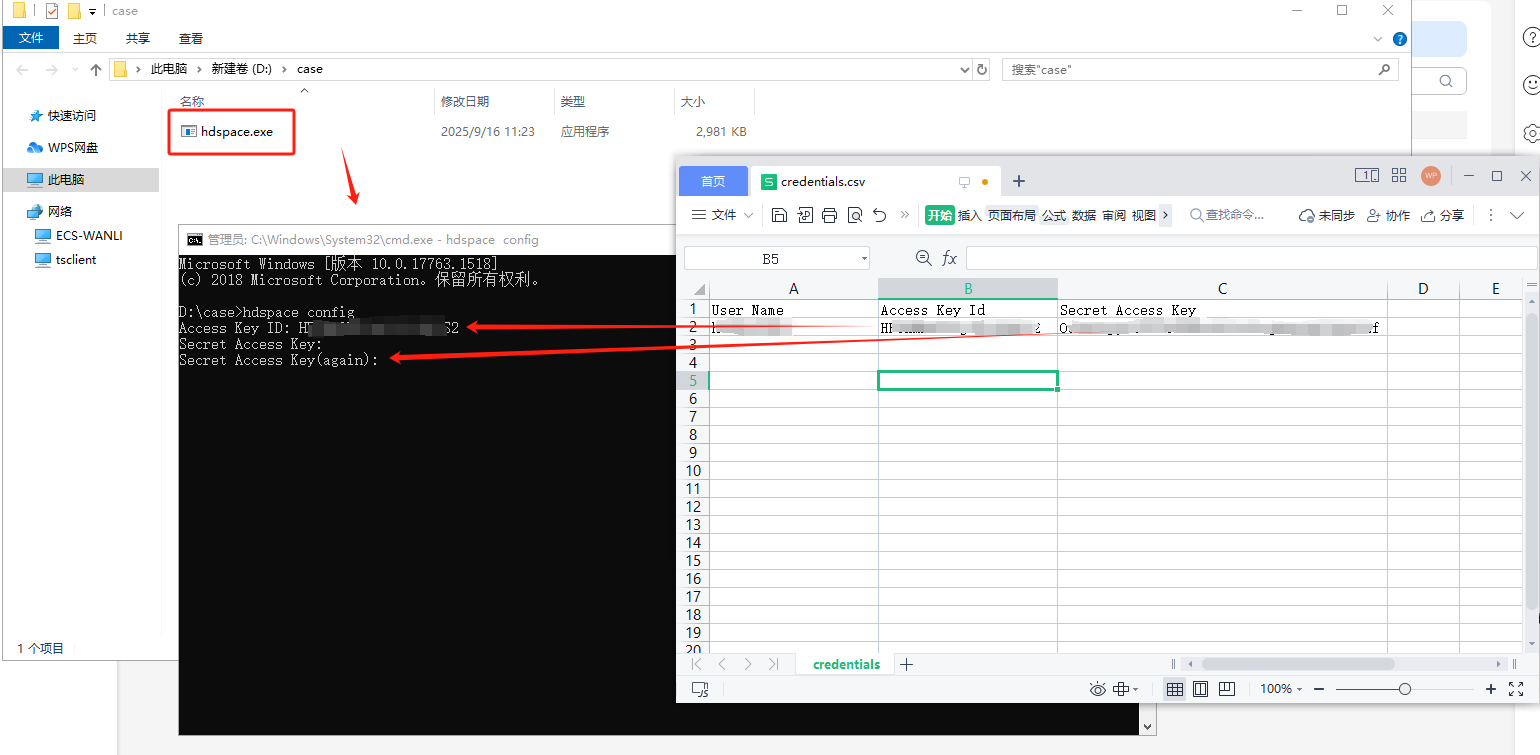Switch to page layout view button
This screenshot has height=755, width=1540.
(x=1201, y=689)
